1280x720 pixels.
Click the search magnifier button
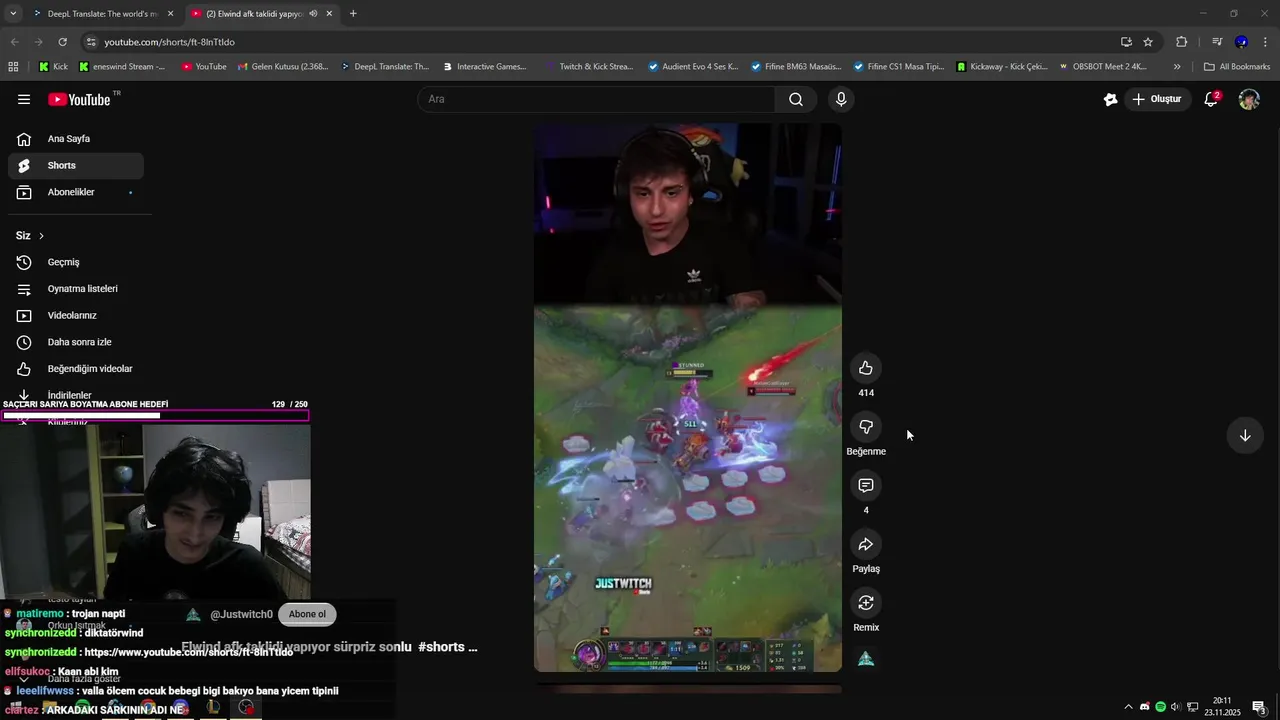click(x=796, y=99)
